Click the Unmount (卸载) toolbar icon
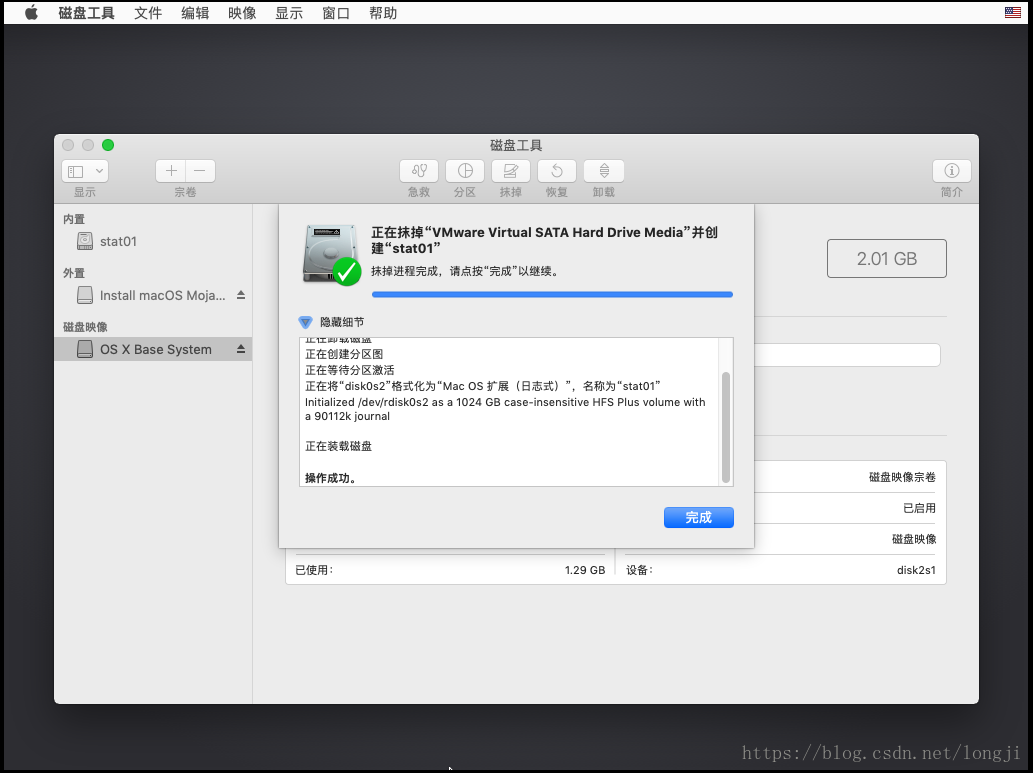The image size is (1033, 773). [x=603, y=171]
